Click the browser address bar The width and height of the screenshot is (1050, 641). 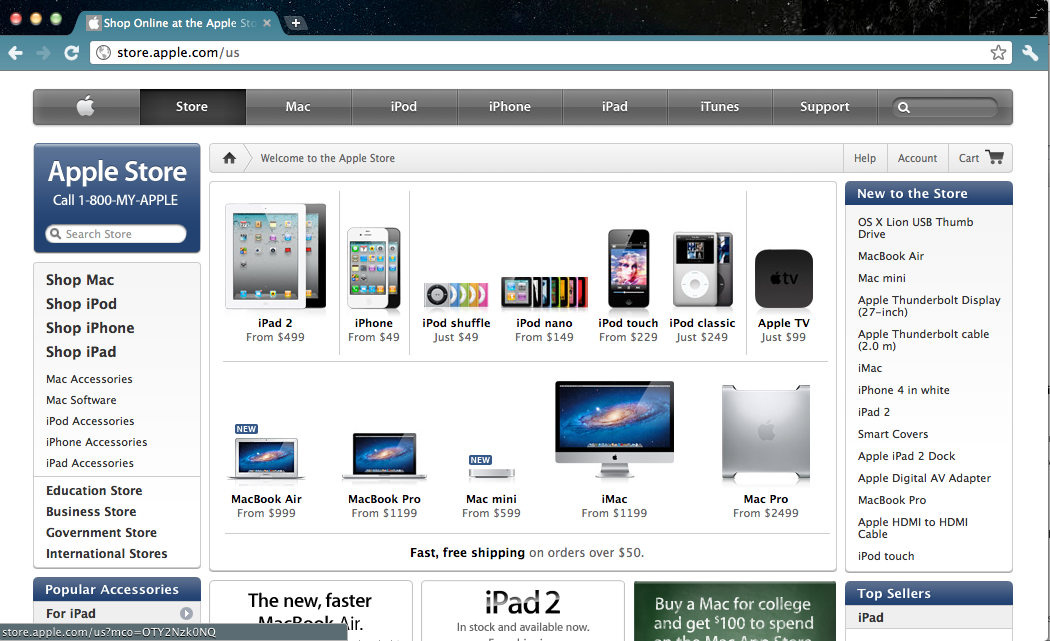549,52
